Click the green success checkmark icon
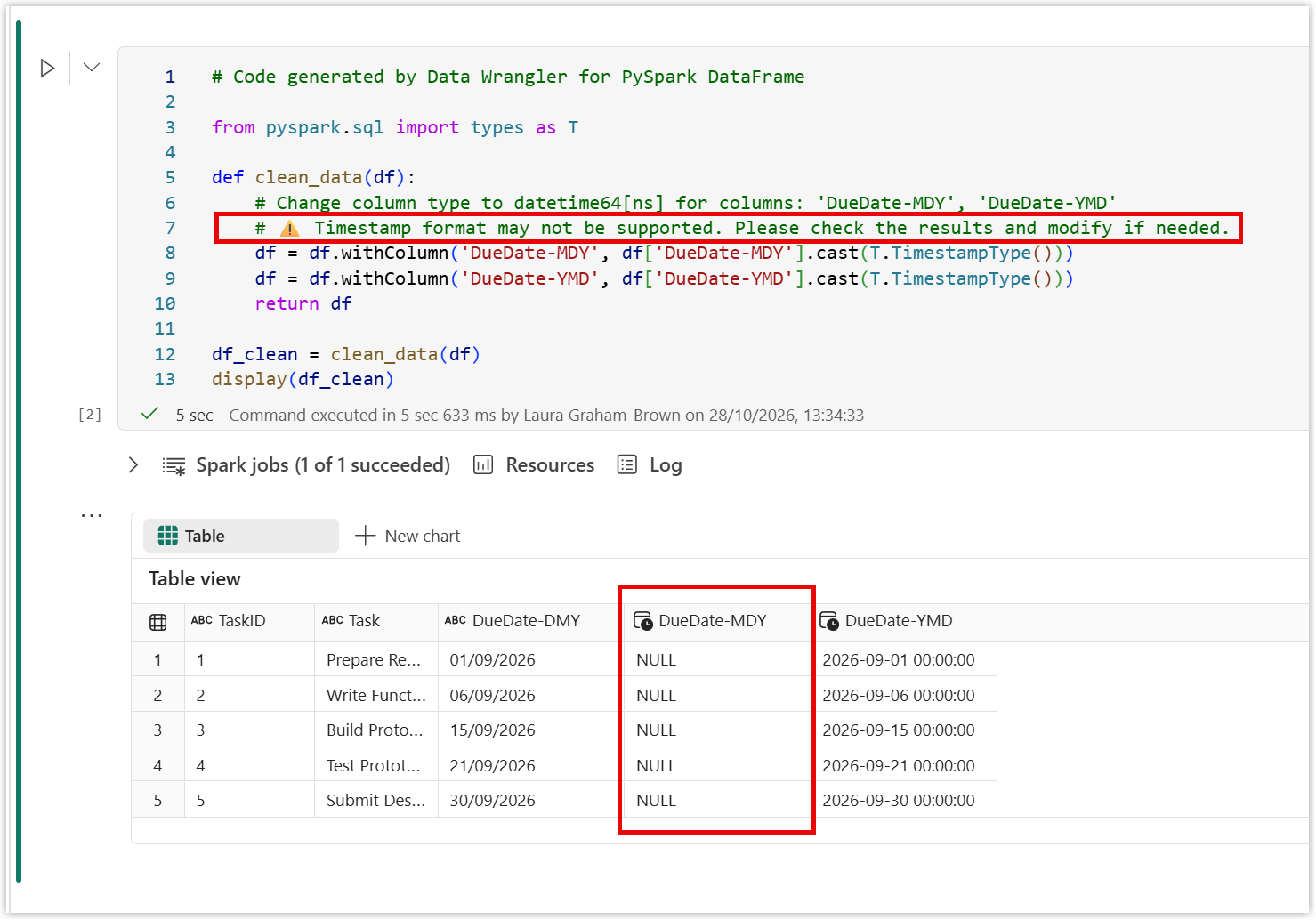This screenshot has height=920, width=1316. (149, 413)
